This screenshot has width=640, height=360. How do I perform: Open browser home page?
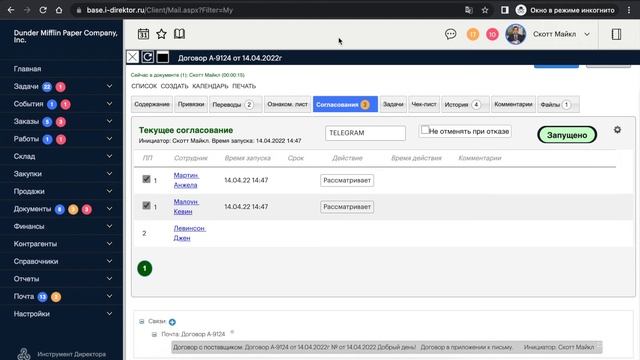(x=59, y=10)
